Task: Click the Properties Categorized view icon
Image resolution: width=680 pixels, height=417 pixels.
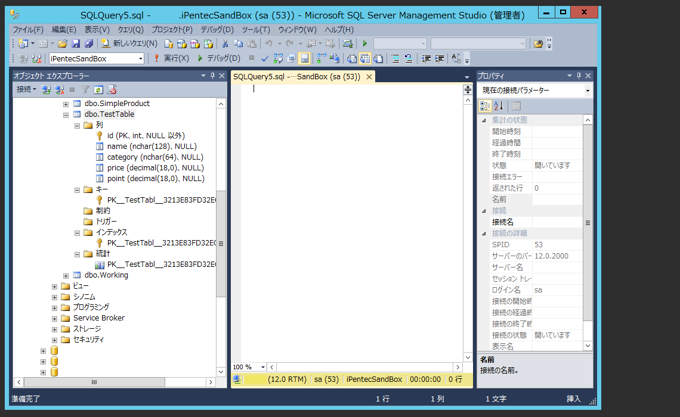Action: pyautogui.click(x=485, y=106)
